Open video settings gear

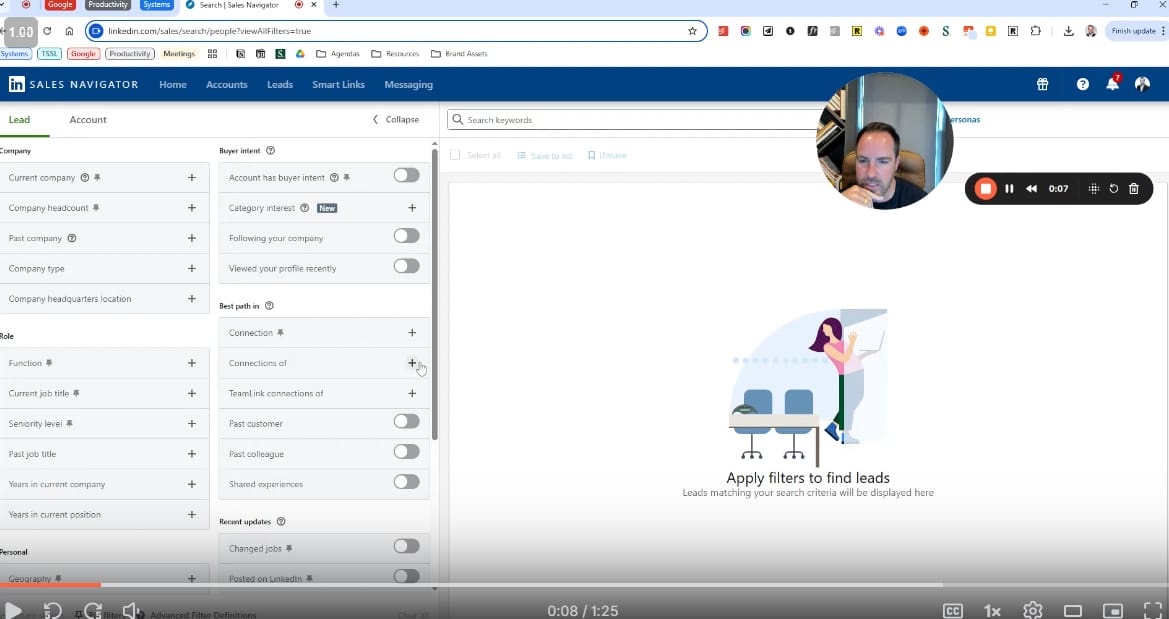tap(1033, 611)
